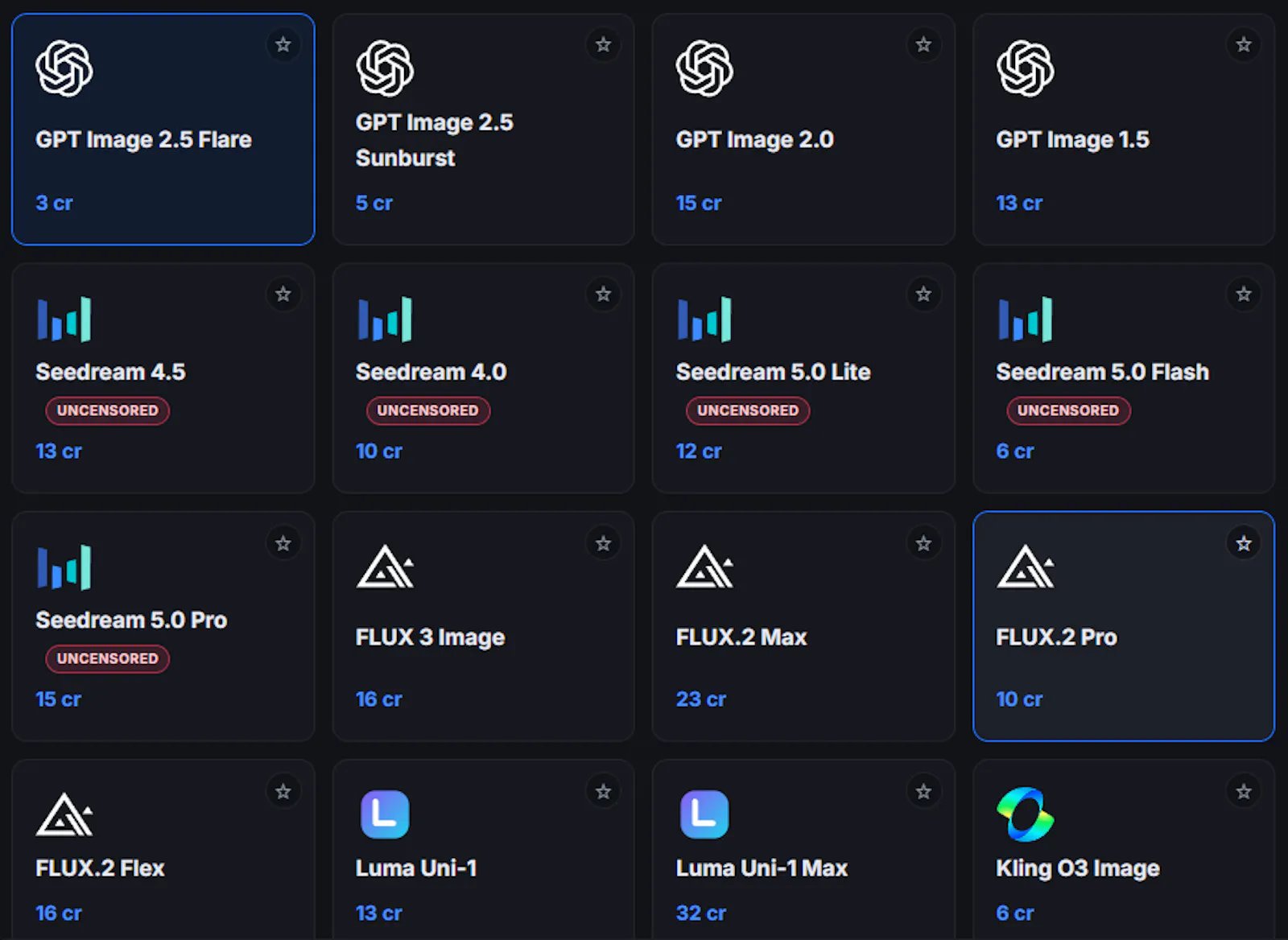Star the FLUX.2 Max card
Screen dimensions: 1288x940
point(923,544)
